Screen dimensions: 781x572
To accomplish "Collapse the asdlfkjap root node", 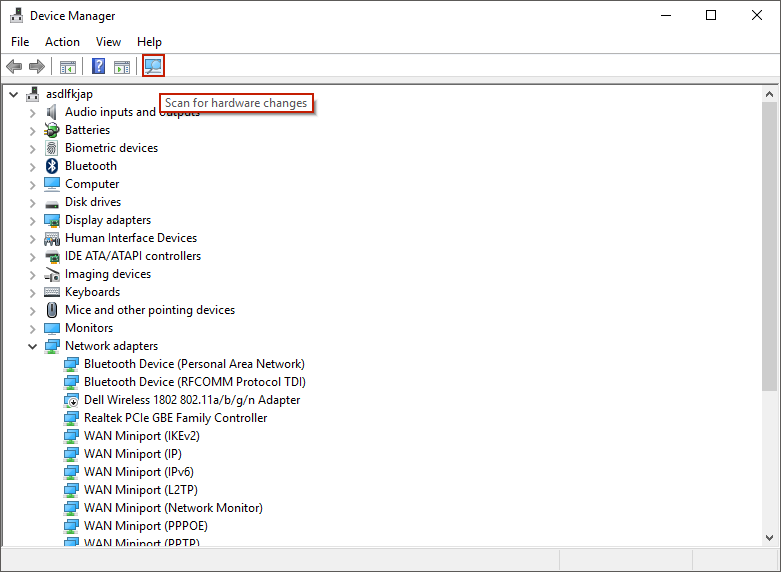I will point(14,94).
